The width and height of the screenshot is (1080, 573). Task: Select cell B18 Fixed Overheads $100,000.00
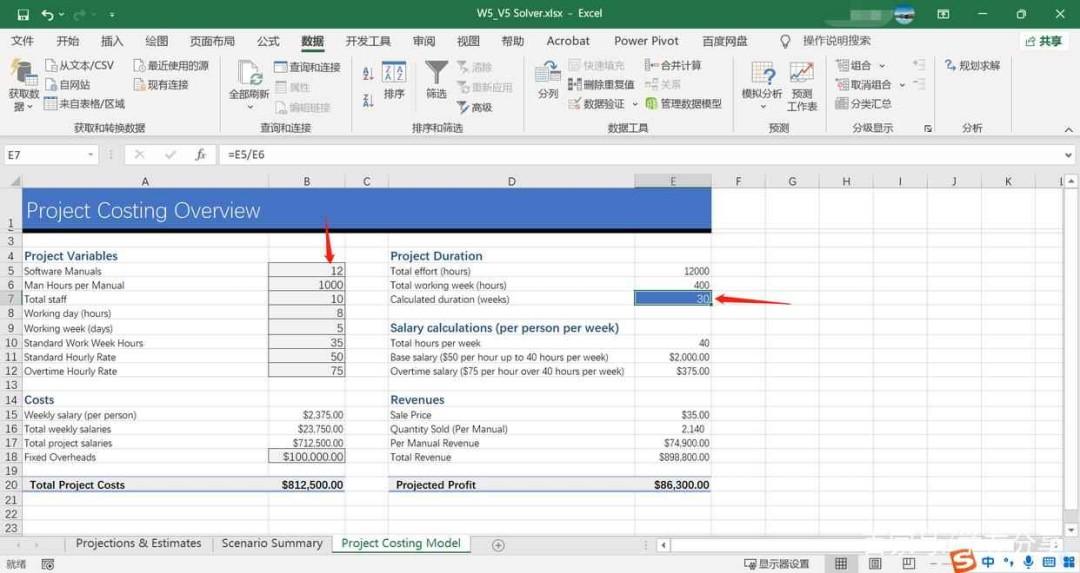click(307, 457)
